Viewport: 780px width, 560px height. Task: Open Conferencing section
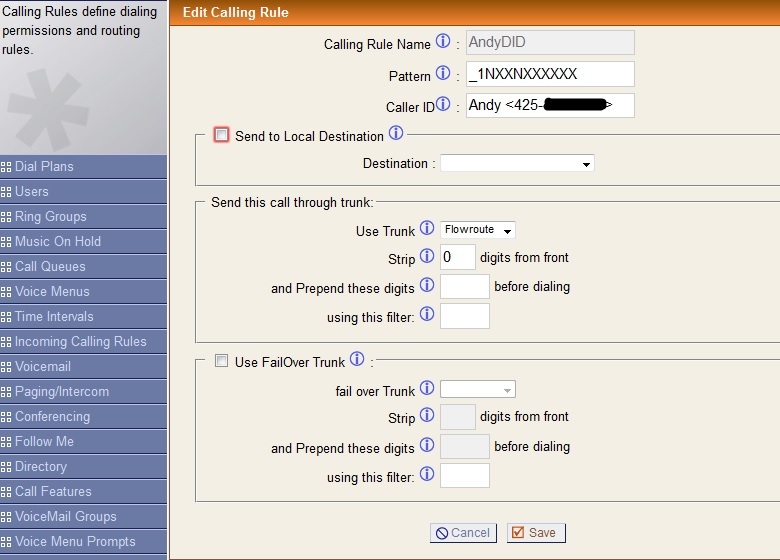point(84,416)
